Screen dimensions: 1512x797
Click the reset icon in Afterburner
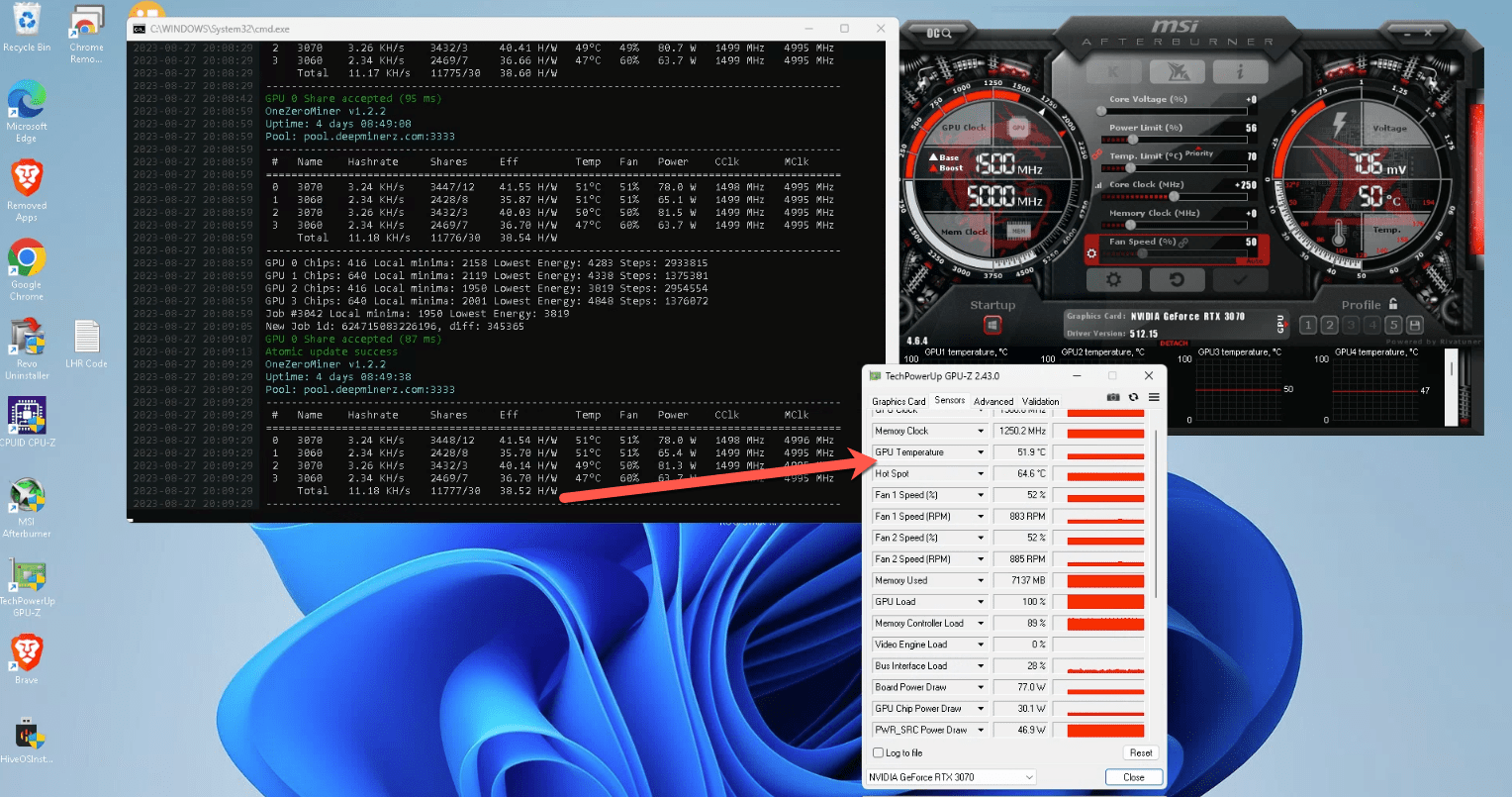pyautogui.click(x=1178, y=280)
